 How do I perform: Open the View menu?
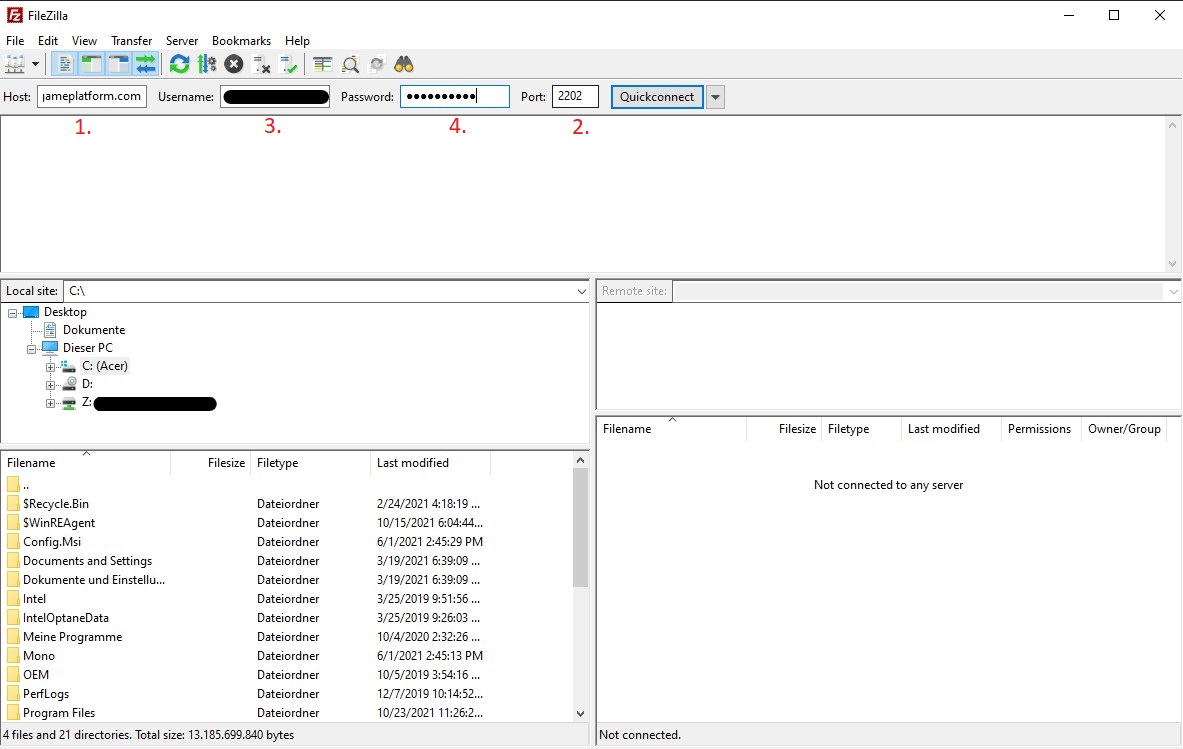(84, 41)
